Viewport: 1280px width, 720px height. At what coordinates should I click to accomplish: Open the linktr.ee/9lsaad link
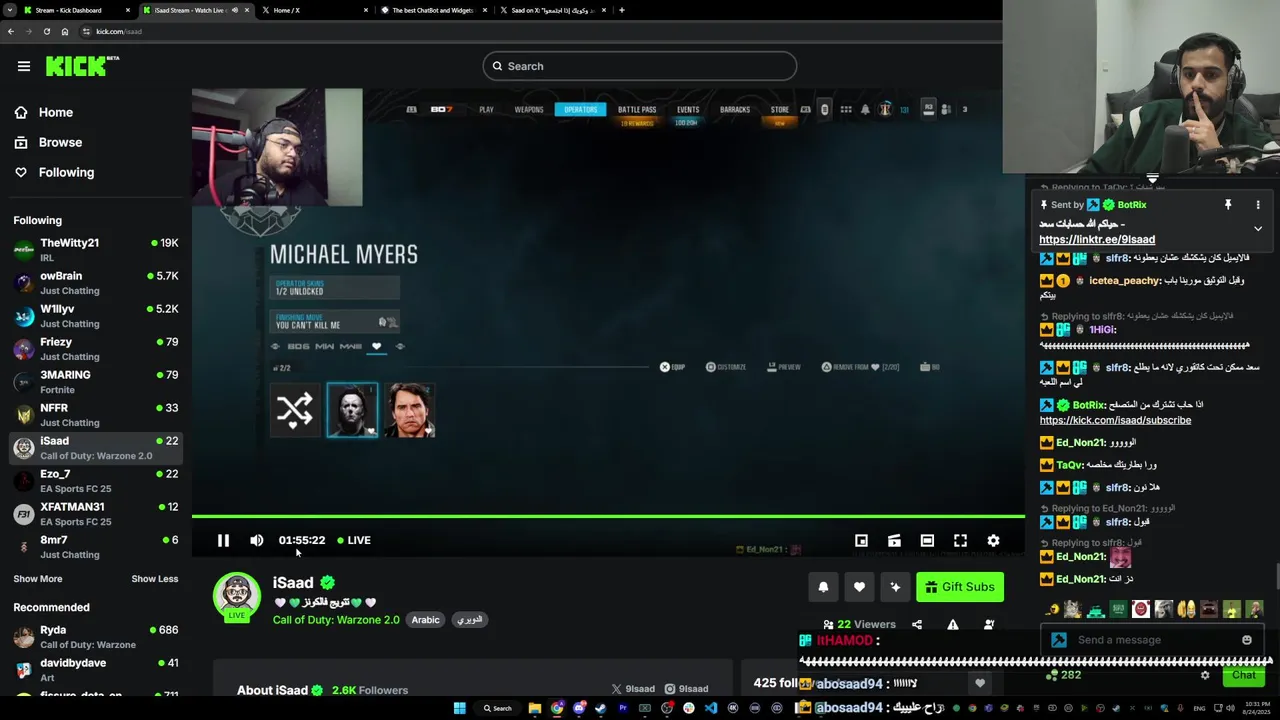pyautogui.click(x=1097, y=239)
